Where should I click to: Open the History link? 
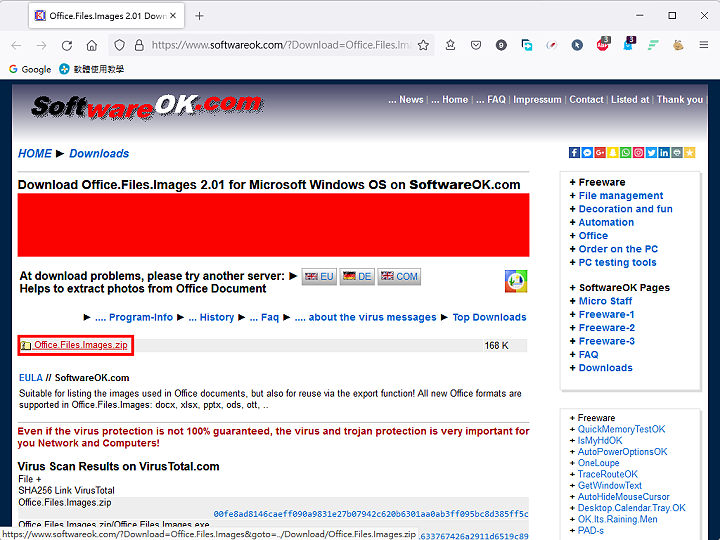pyautogui.click(x=211, y=317)
